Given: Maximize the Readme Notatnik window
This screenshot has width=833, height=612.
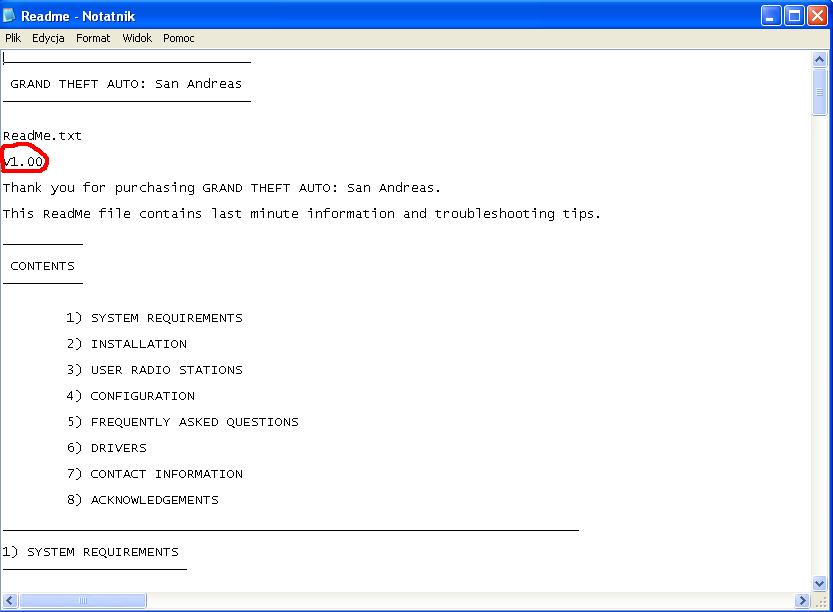Looking at the screenshot, I should pyautogui.click(x=794, y=16).
